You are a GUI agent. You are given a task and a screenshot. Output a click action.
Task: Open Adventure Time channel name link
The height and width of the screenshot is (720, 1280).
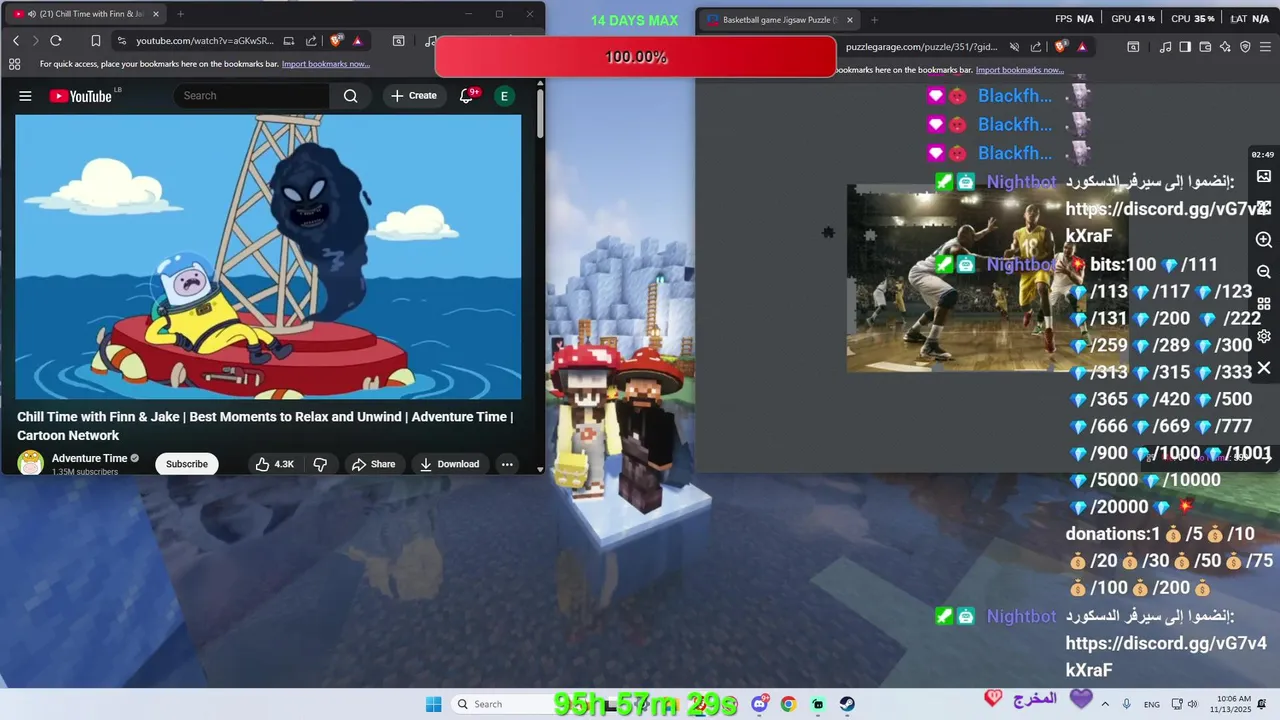(89, 458)
